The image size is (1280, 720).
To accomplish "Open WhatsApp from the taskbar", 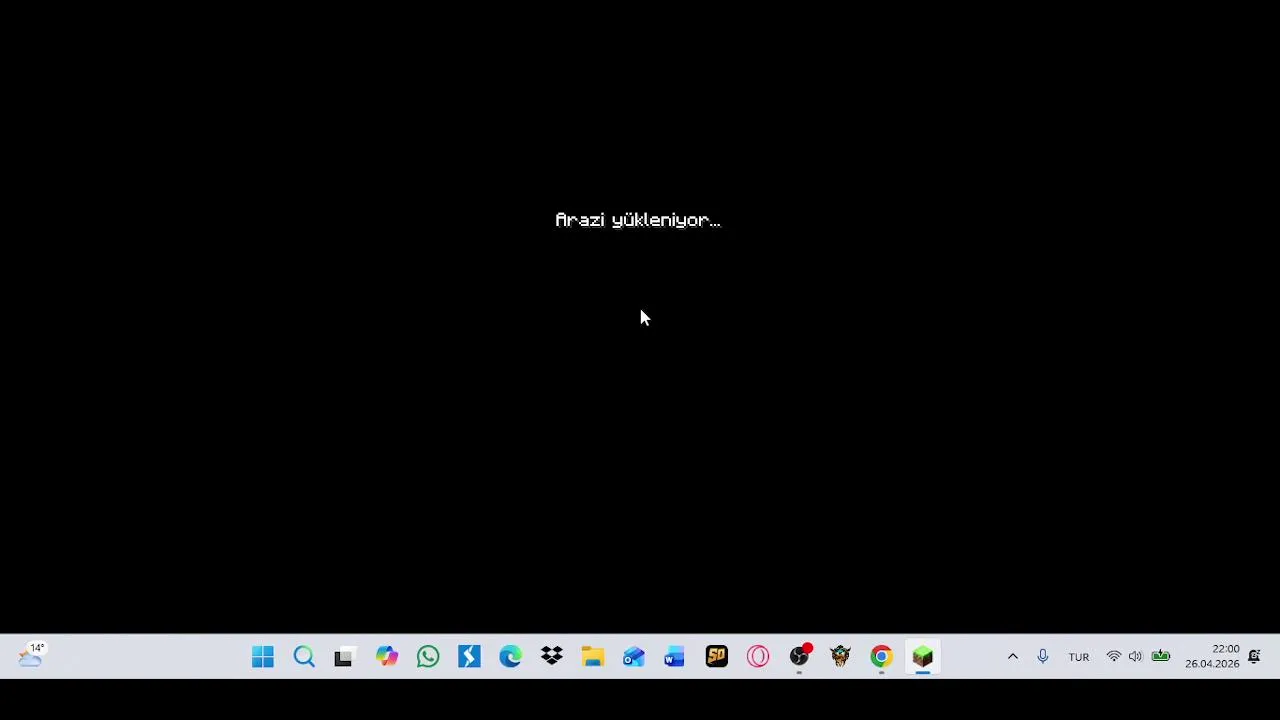I will (428, 657).
